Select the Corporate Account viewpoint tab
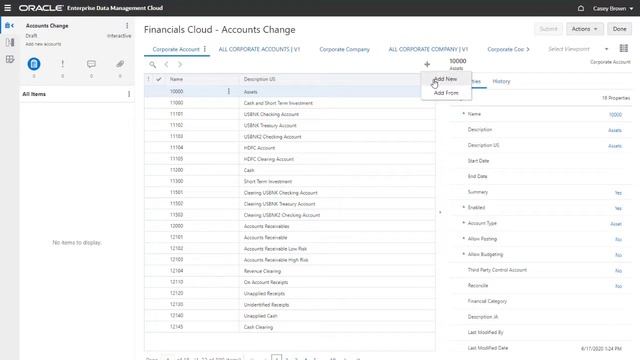The height and width of the screenshot is (360, 640). click(176, 49)
